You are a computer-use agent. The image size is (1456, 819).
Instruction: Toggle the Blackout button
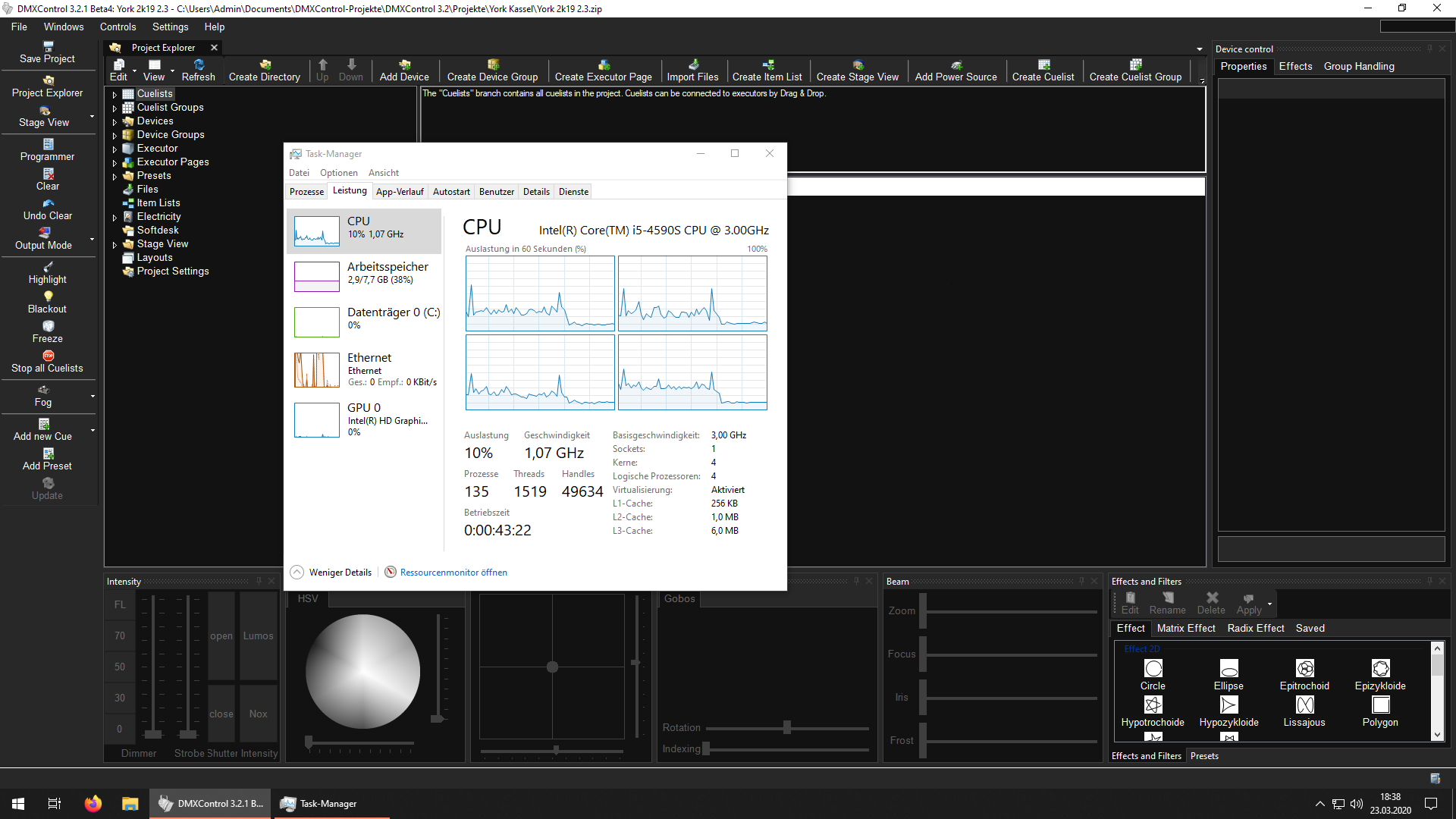[48, 297]
